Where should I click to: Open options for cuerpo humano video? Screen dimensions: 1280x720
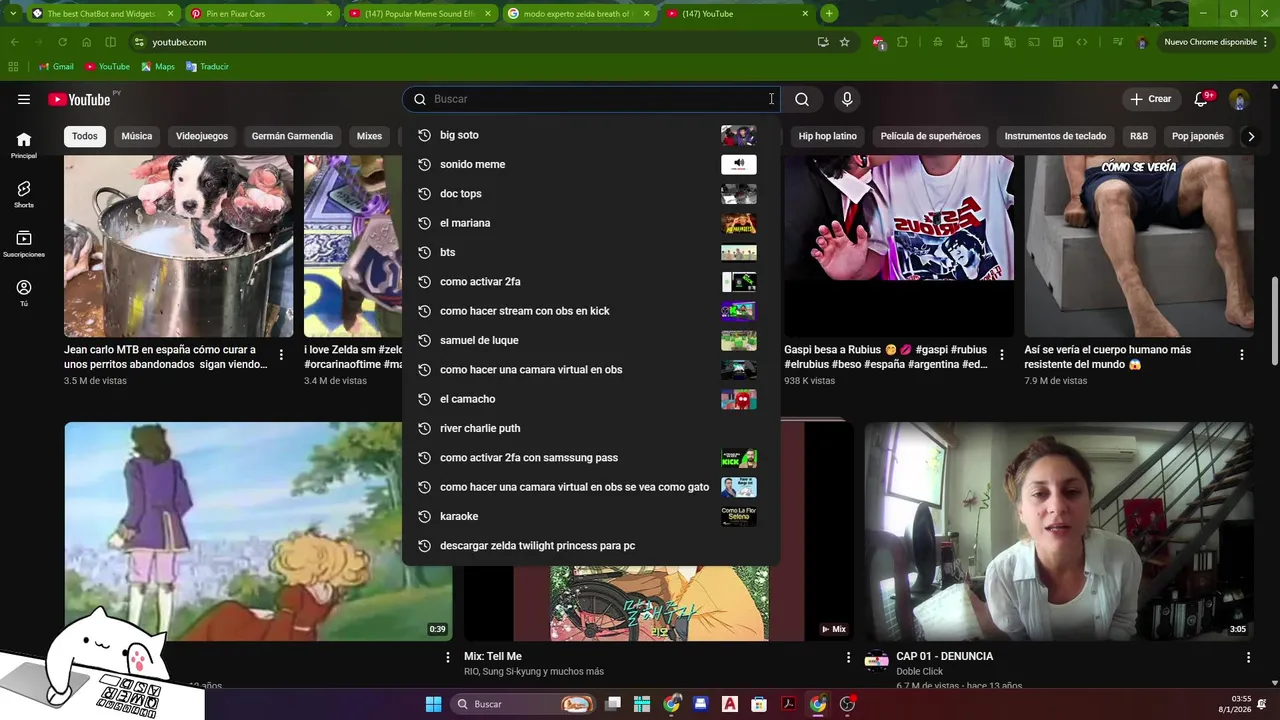pos(1241,355)
